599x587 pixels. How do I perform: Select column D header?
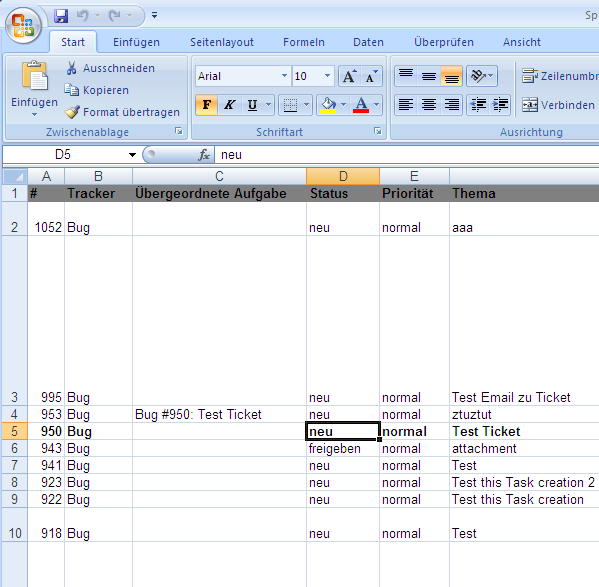pos(343,176)
